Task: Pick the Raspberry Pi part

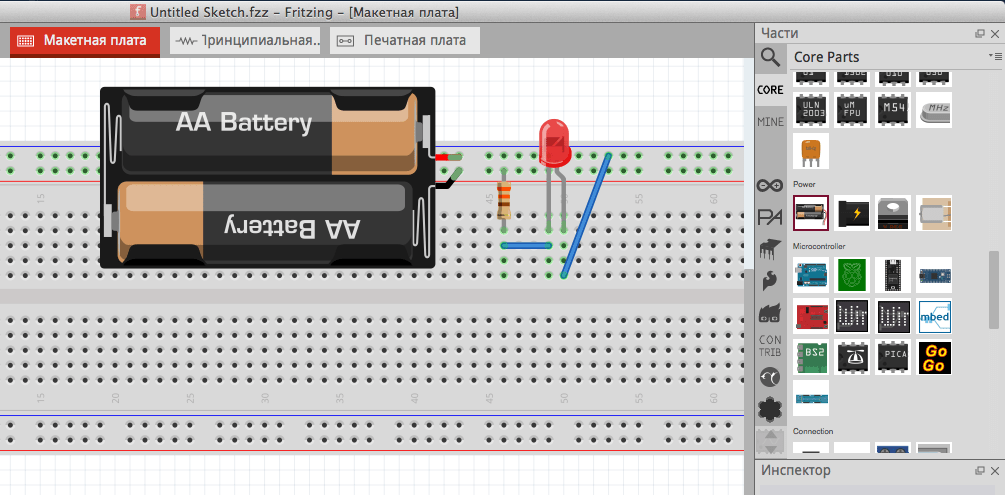Action: pos(853,275)
